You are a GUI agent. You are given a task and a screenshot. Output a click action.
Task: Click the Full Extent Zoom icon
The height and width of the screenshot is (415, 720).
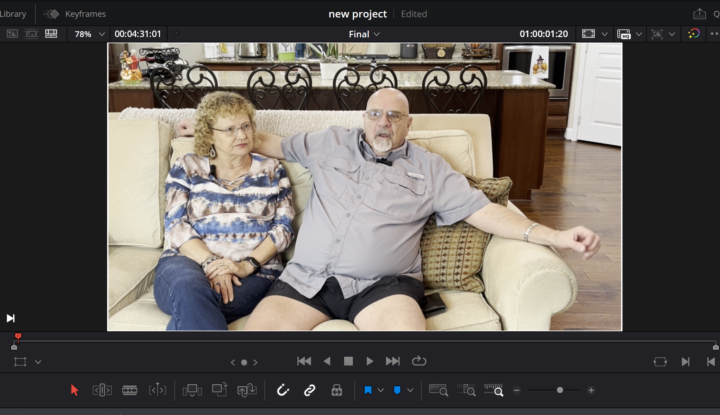(x=438, y=390)
